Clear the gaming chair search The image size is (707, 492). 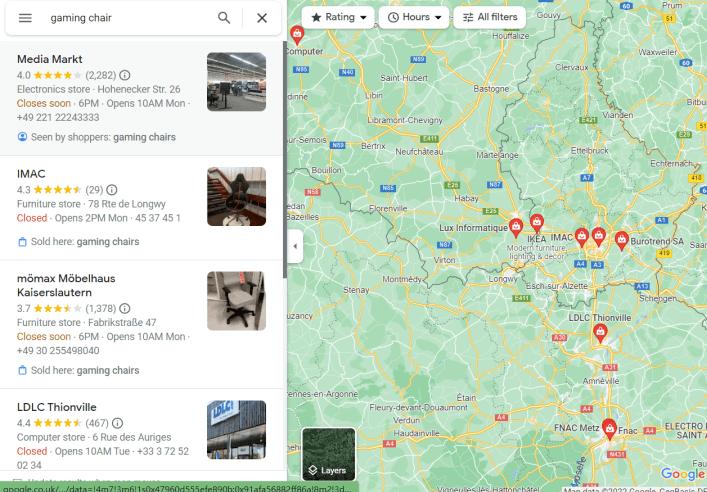click(262, 18)
